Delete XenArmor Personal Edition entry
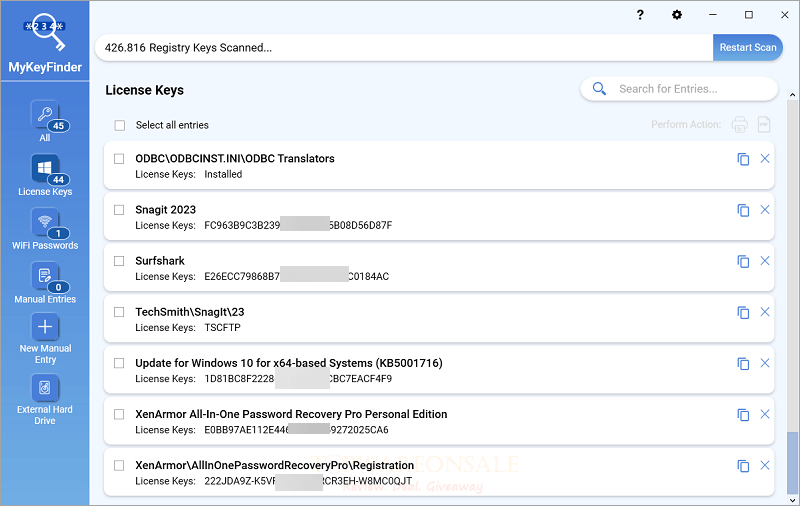The height and width of the screenshot is (506, 800). tap(765, 414)
